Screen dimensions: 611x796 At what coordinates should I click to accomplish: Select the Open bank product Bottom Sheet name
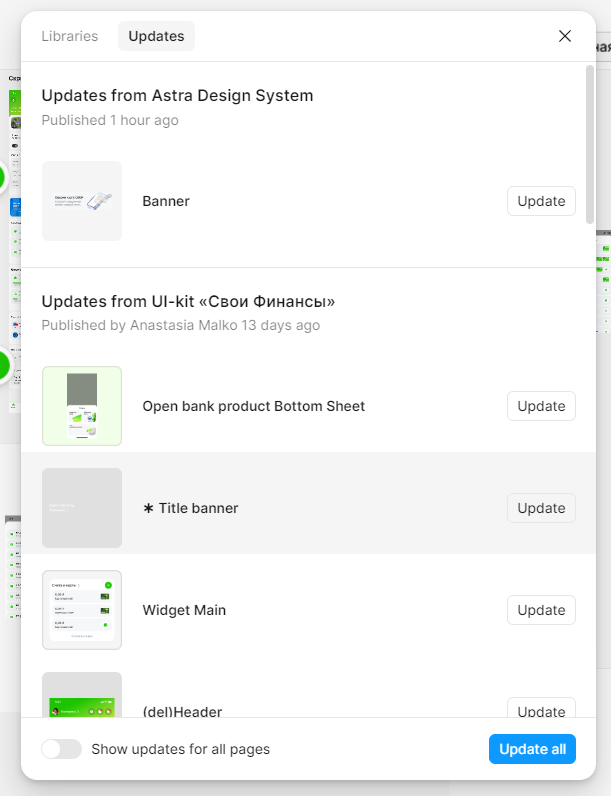[x=254, y=406]
